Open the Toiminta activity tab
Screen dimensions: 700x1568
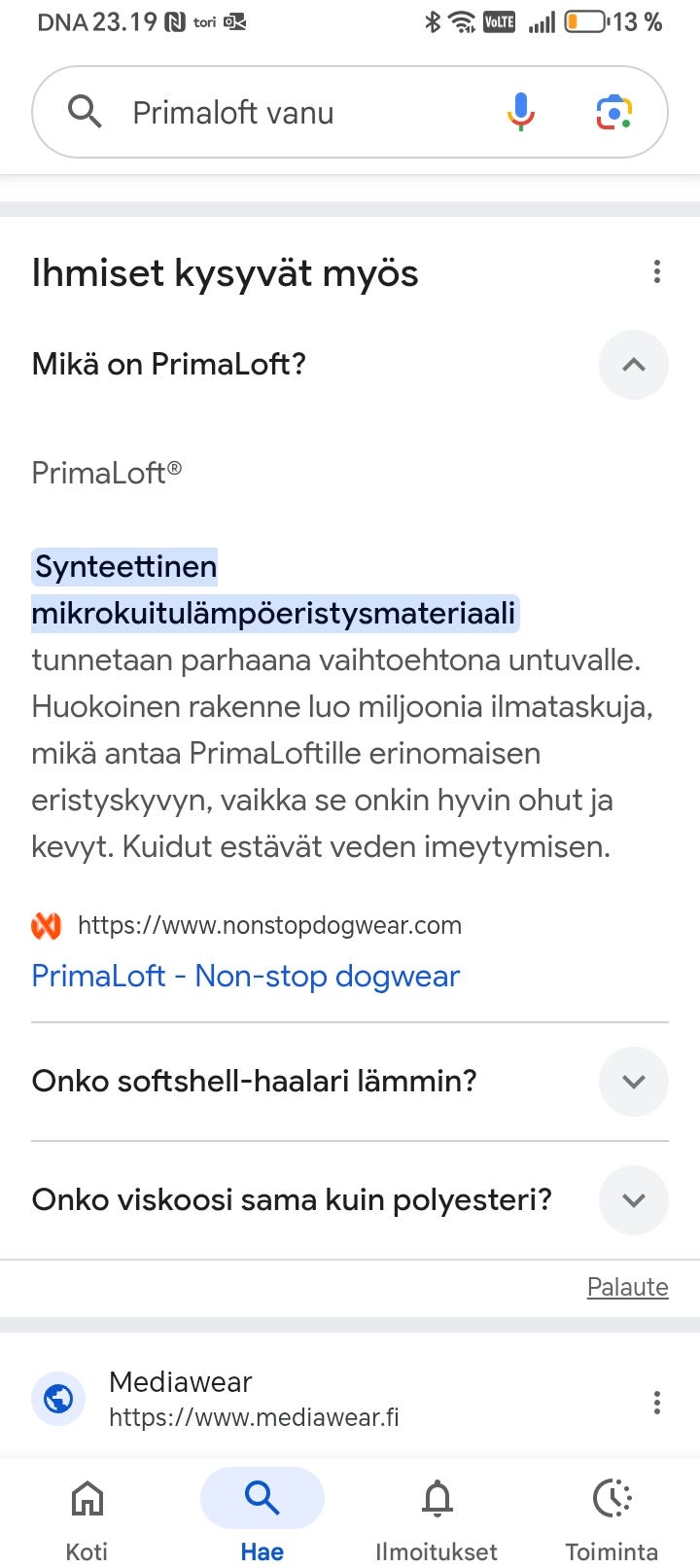coord(612,1515)
